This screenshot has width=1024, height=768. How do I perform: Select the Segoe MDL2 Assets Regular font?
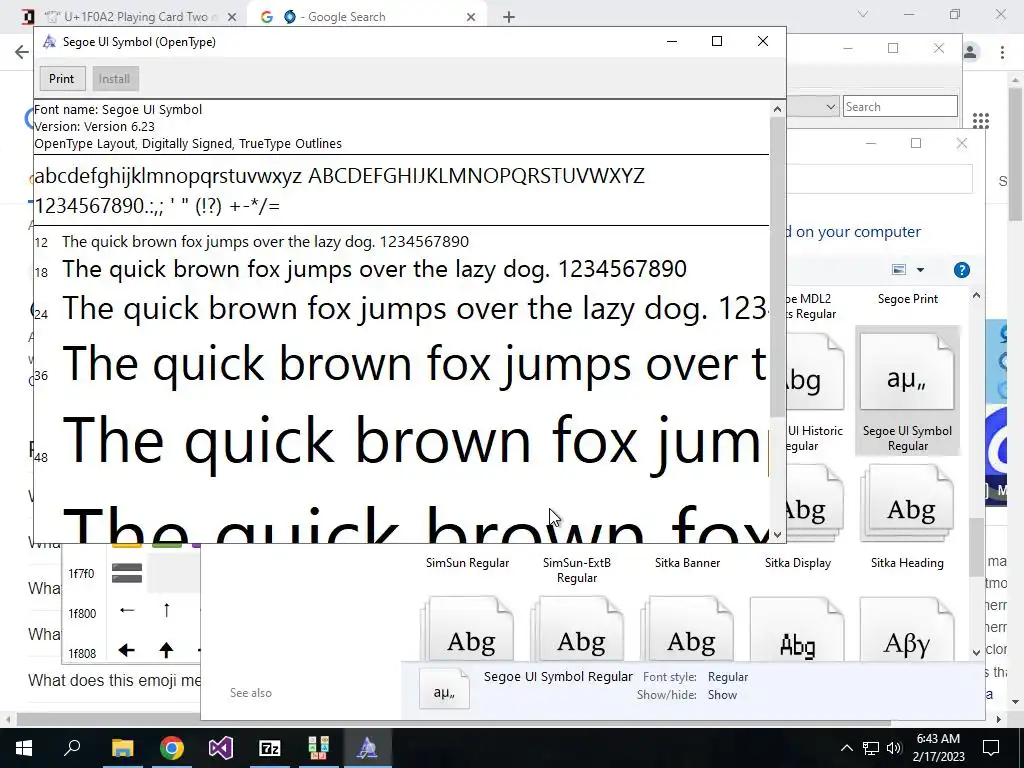[810, 306]
